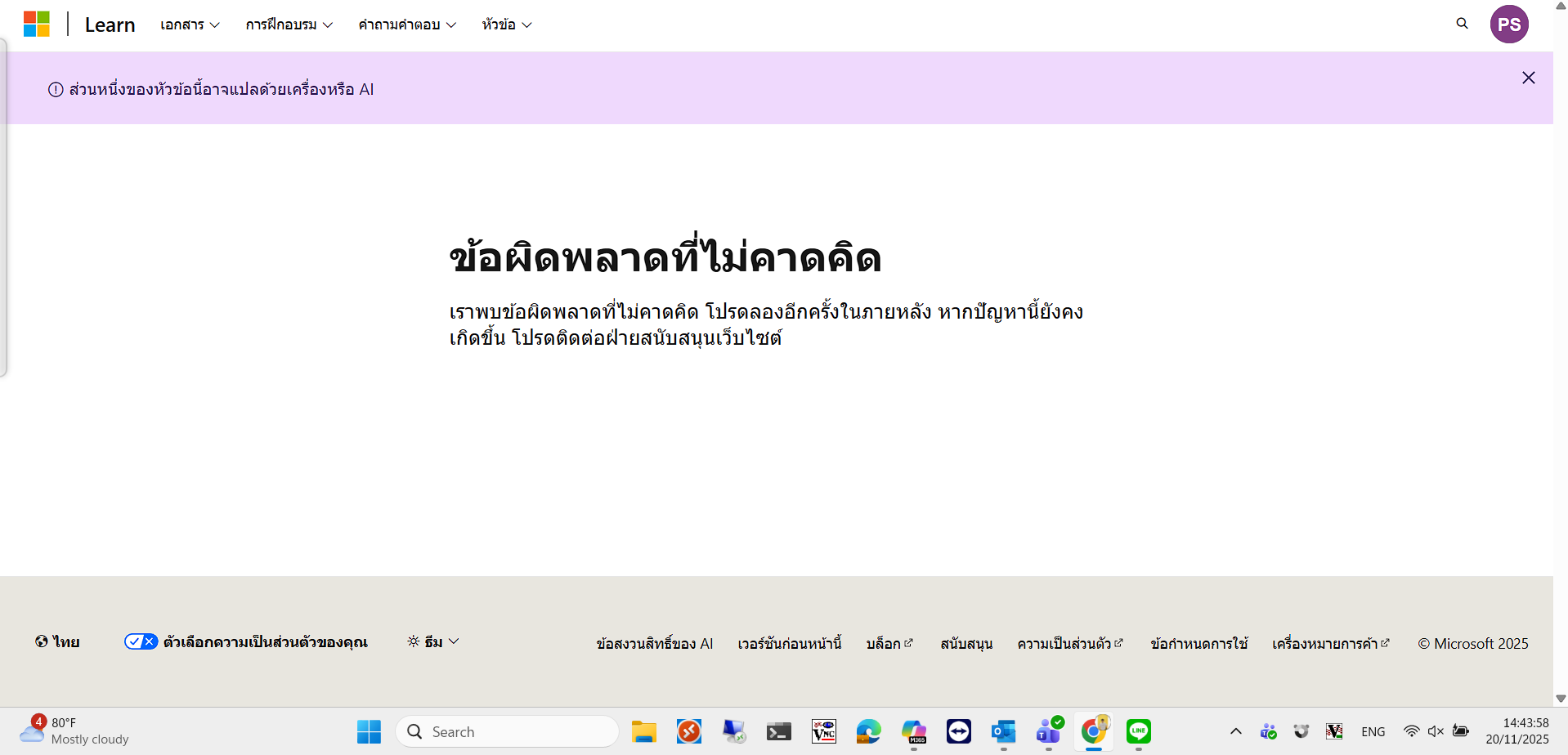Viewport: 1568px width, 755px height.
Task: Open TeamViewer from the taskbar
Action: (958, 732)
